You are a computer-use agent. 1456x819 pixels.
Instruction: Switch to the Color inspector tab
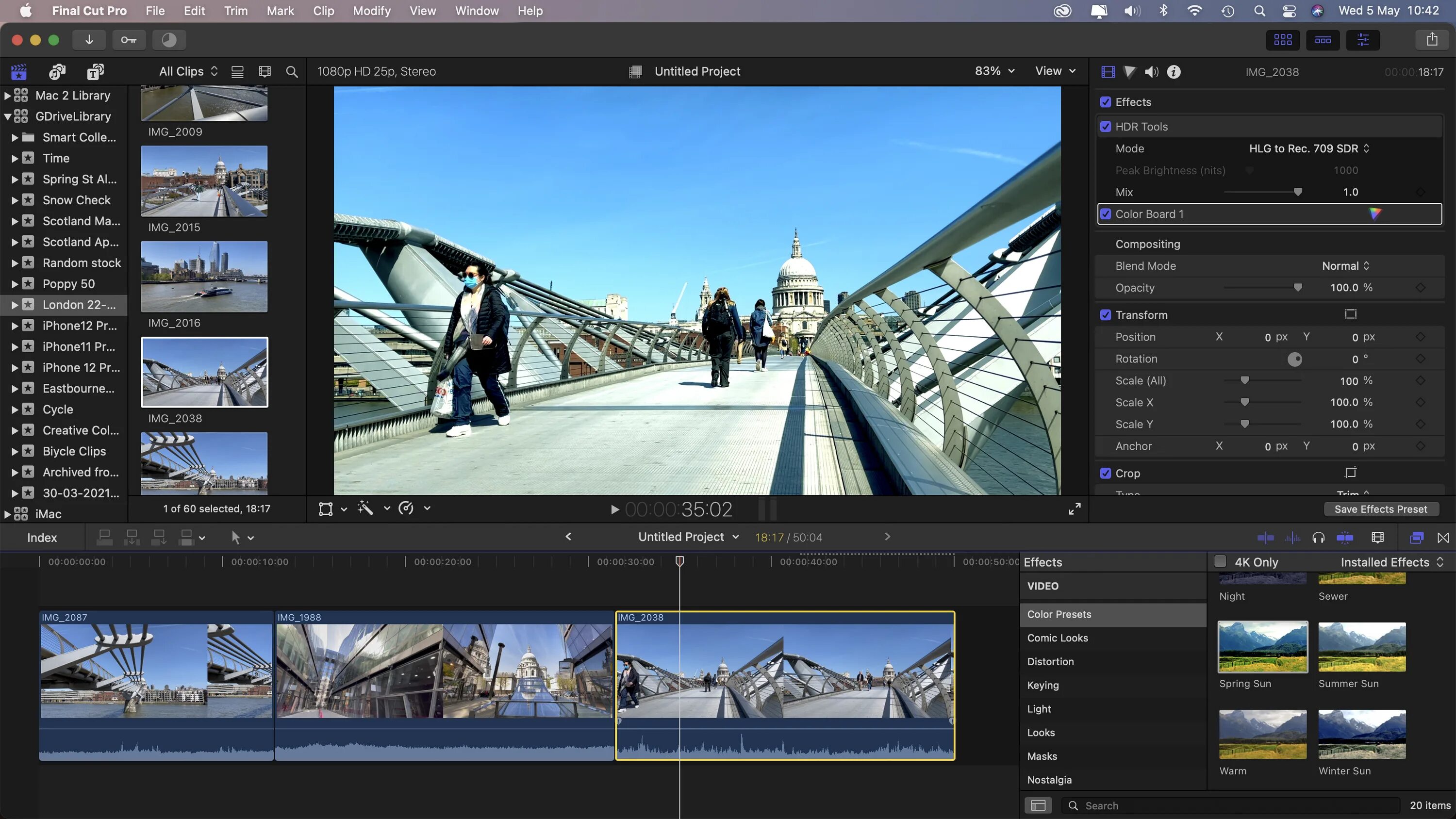point(1129,72)
